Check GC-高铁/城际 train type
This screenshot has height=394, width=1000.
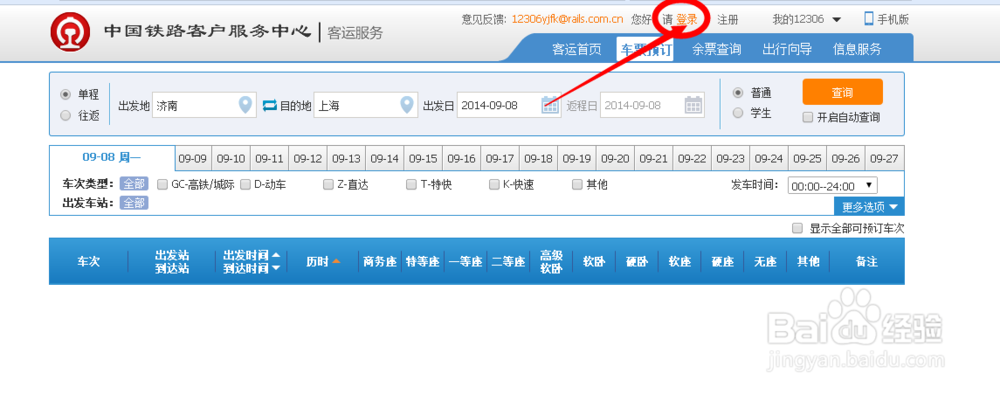tap(163, 185)
